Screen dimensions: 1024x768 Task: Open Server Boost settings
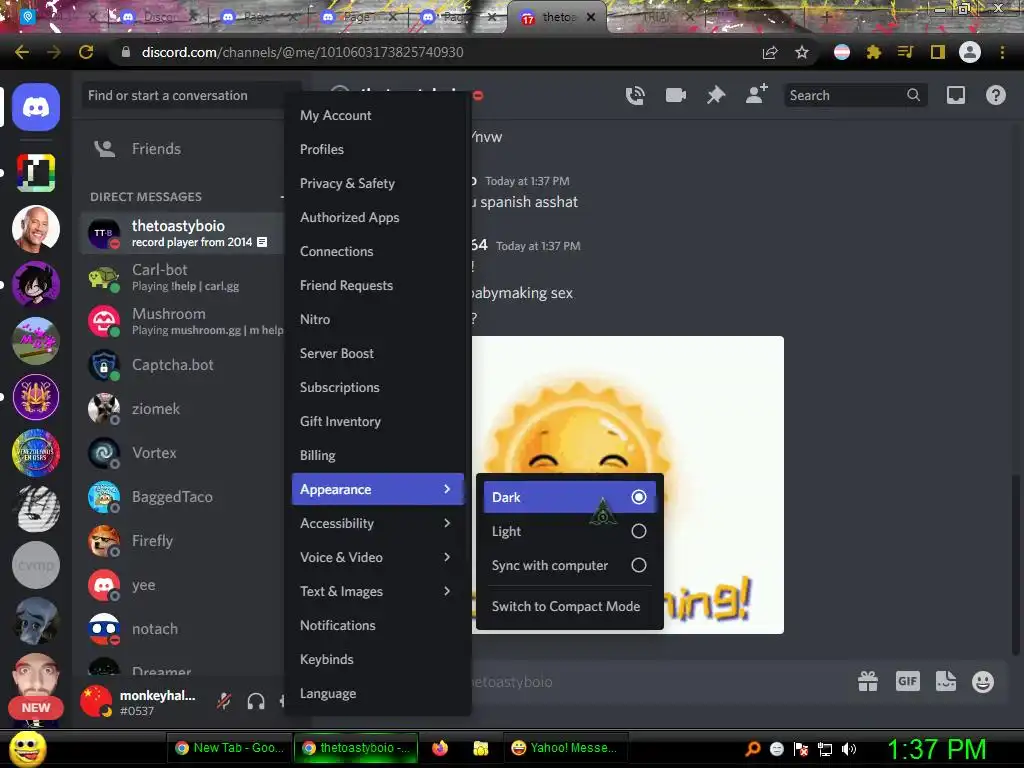[377, 353]
